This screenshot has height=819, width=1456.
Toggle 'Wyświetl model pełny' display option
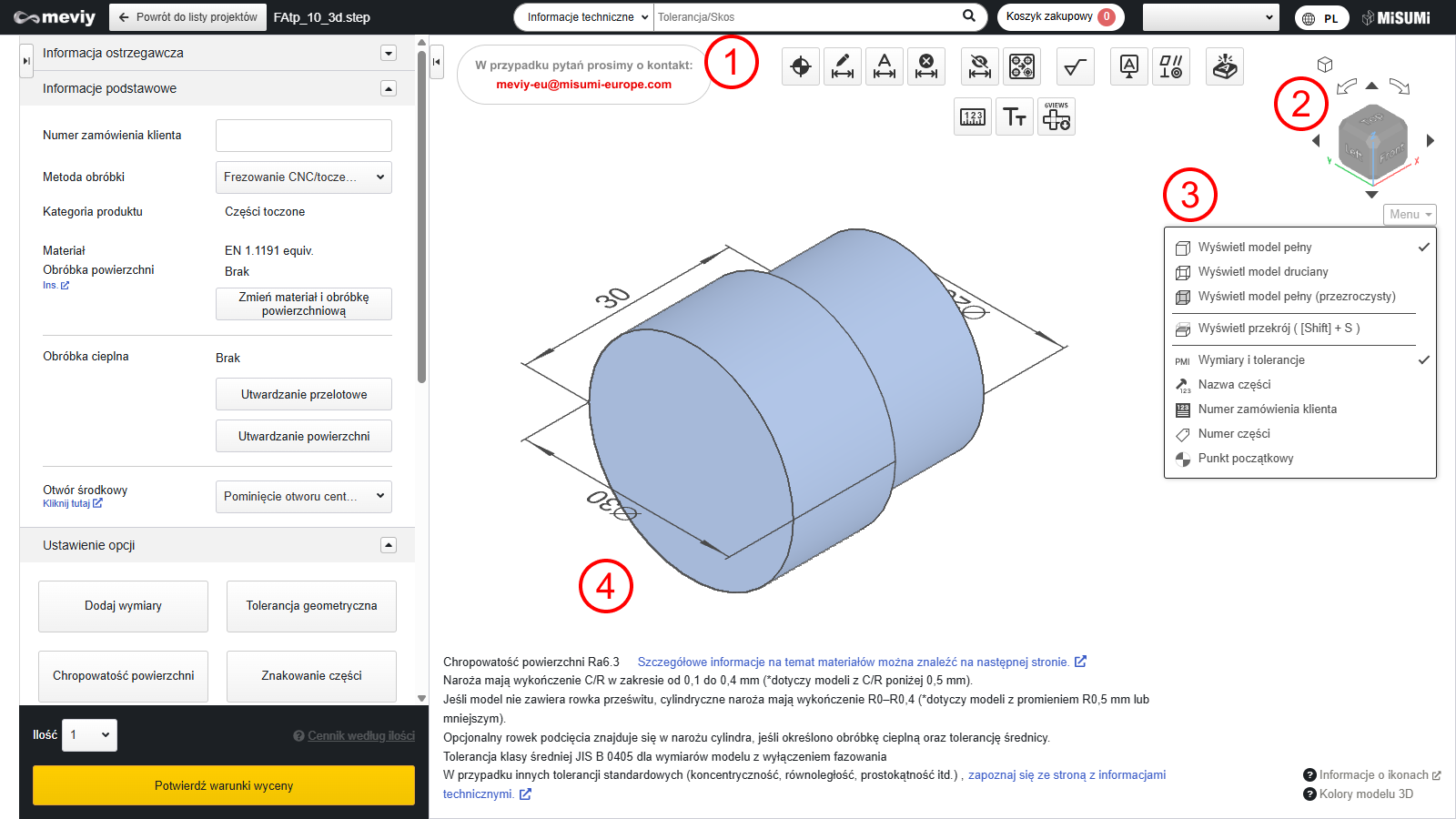(1254, 248)
